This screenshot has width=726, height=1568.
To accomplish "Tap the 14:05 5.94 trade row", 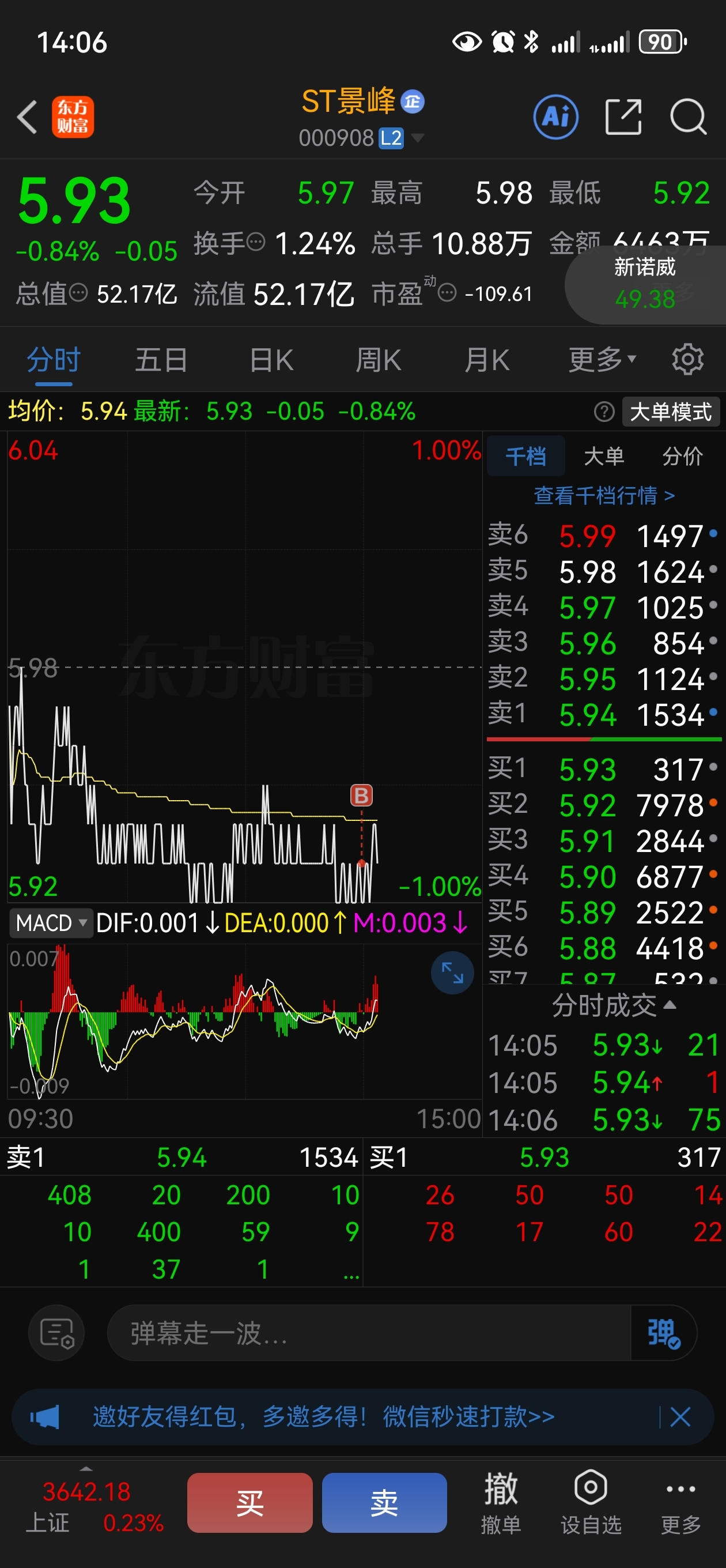I will [604, 1082].
